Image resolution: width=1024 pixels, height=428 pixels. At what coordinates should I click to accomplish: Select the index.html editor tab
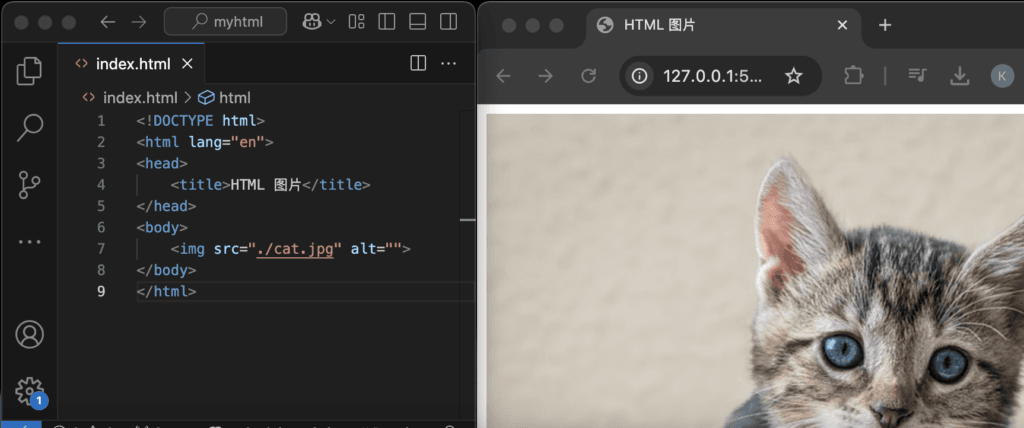click(131, 63)
